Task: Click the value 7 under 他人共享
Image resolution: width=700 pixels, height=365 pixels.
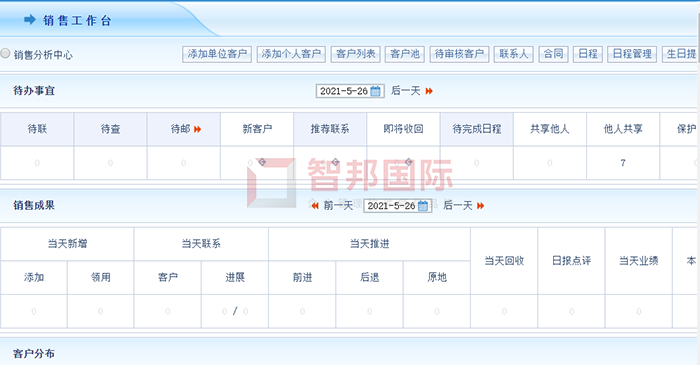Action: point(623,163)
